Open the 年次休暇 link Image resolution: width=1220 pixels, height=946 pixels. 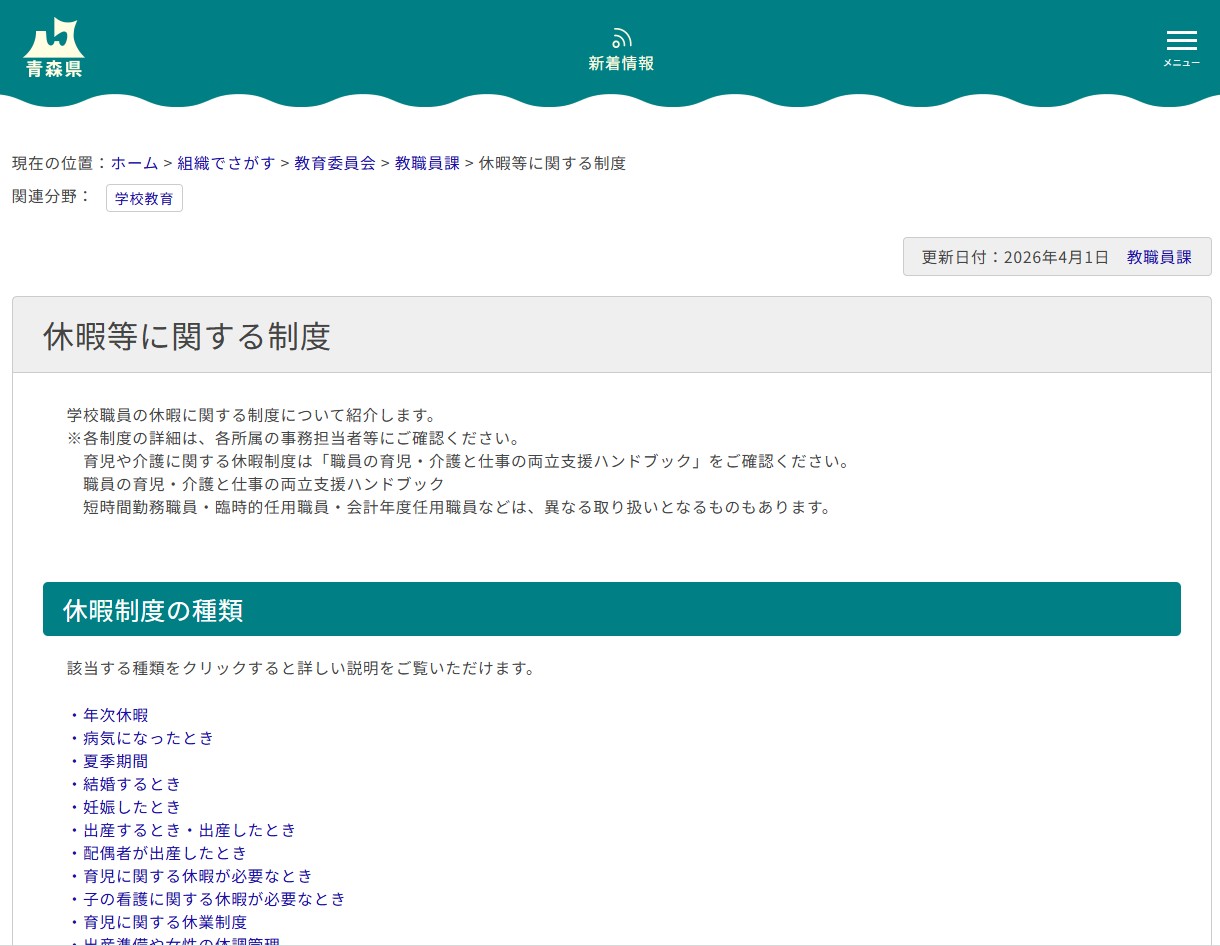(115, 715)
